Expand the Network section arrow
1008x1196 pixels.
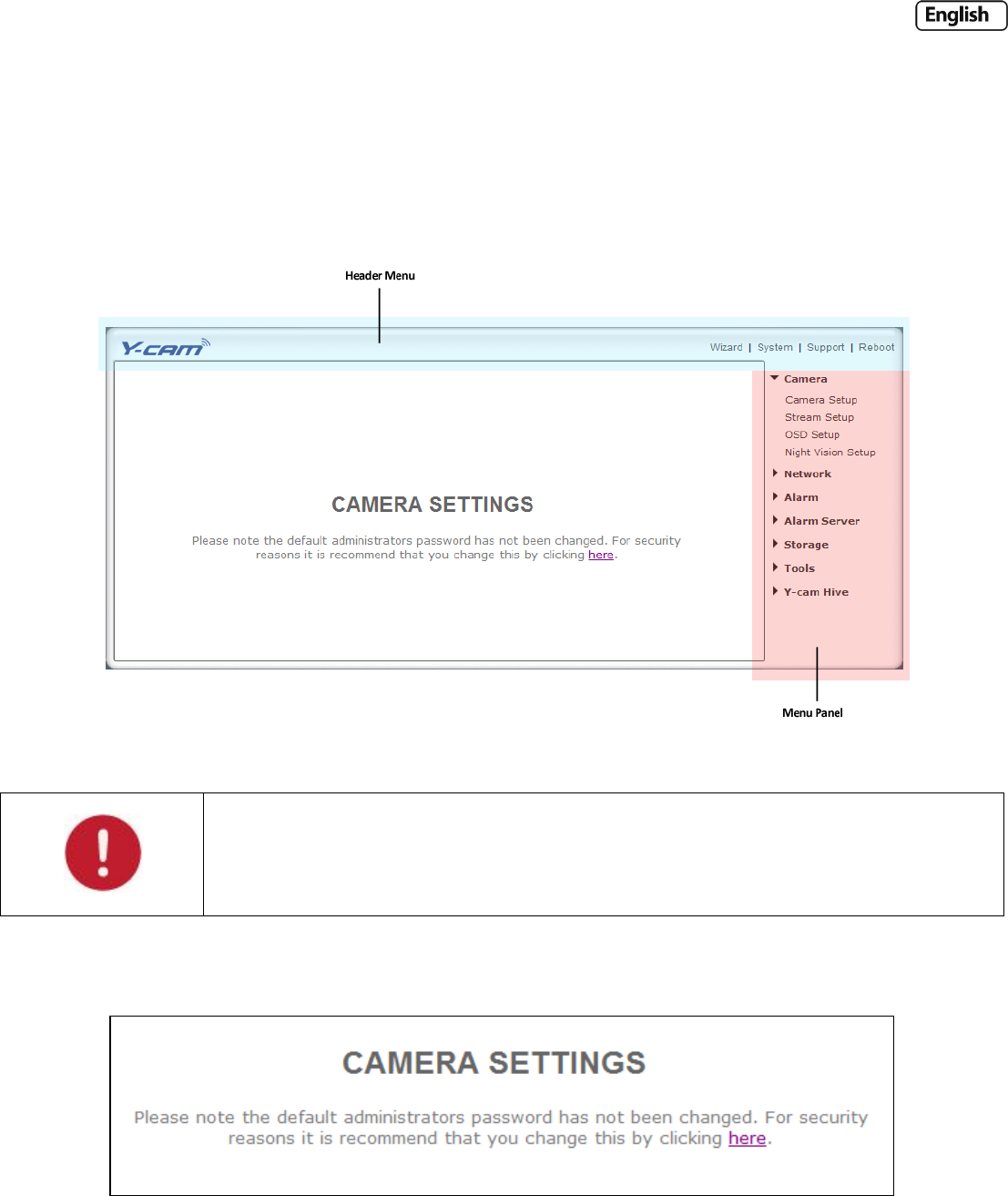click(x=775, y=474)
